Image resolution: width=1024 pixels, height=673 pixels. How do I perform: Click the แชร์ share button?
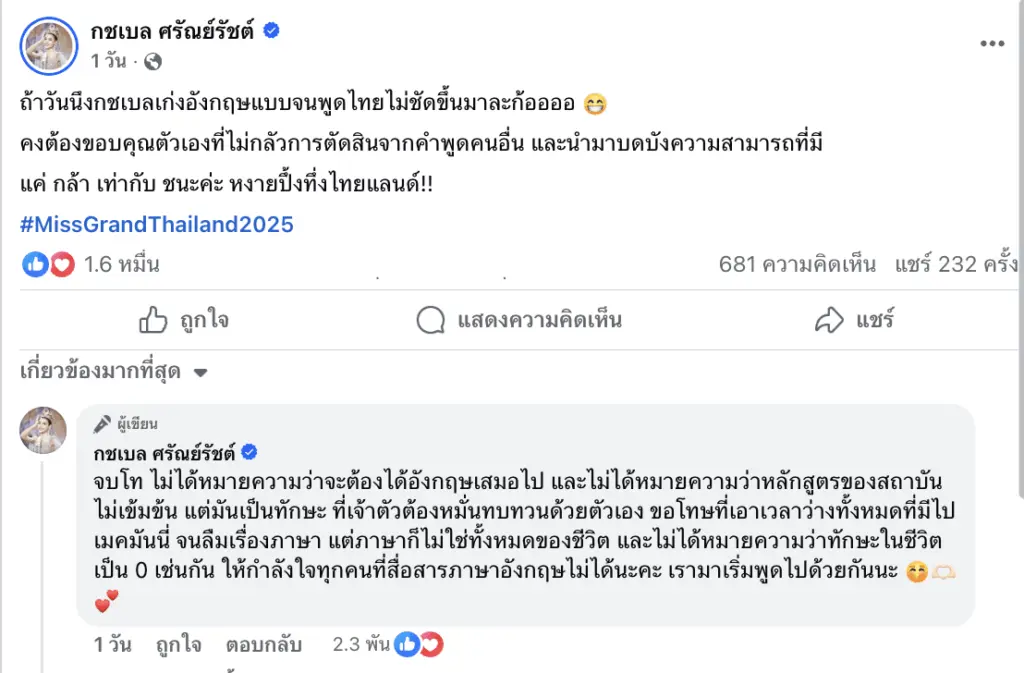(855, 320)
